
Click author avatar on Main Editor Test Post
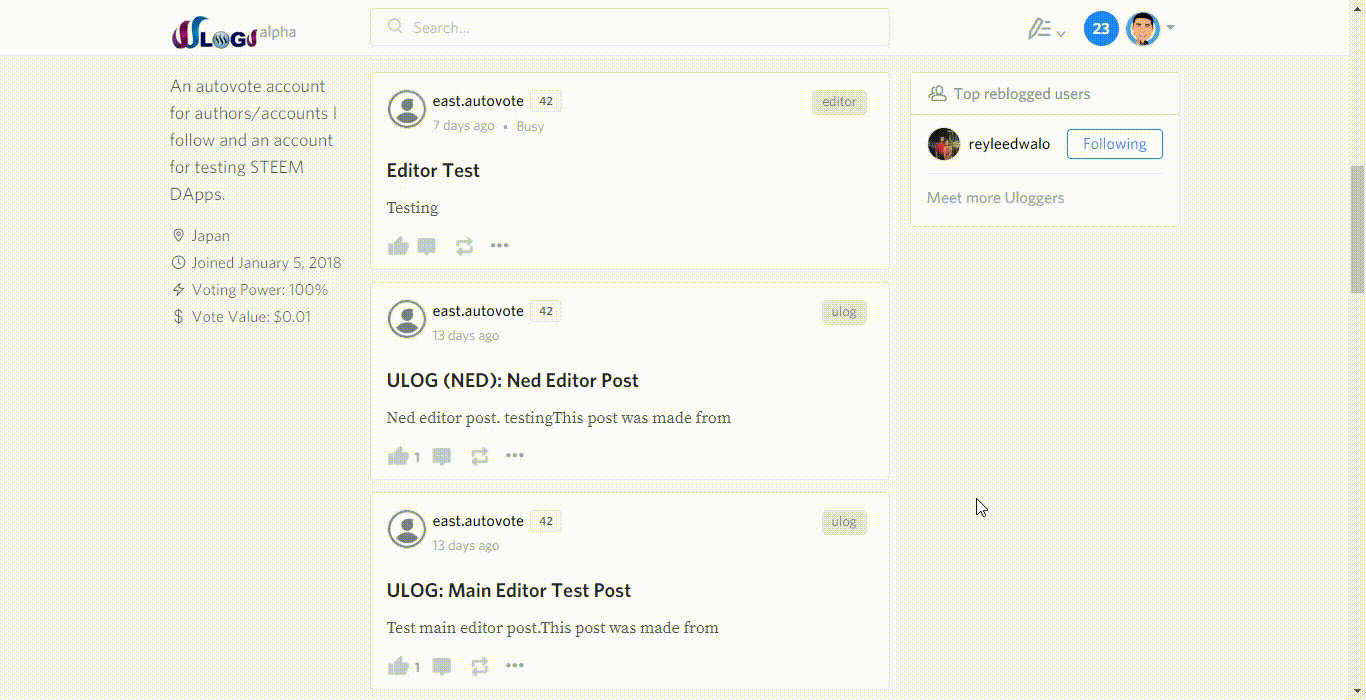[407, 529]
